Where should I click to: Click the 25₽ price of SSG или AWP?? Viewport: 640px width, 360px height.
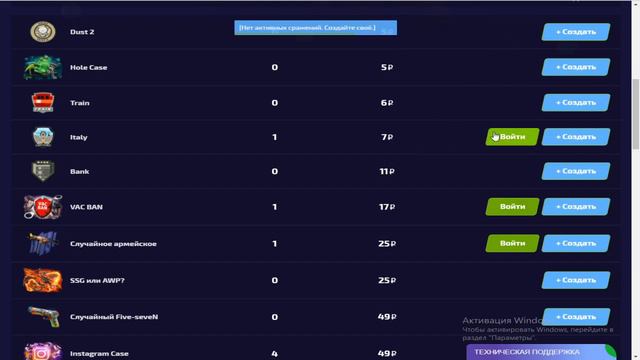[x=387, y=280]
